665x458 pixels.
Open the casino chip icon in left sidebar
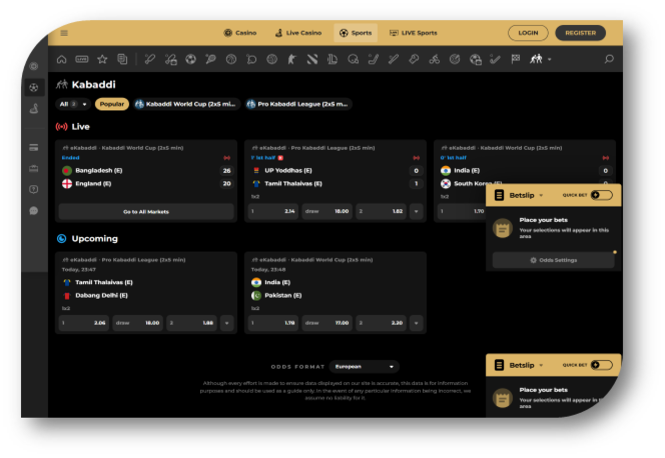tap(34, 66)
